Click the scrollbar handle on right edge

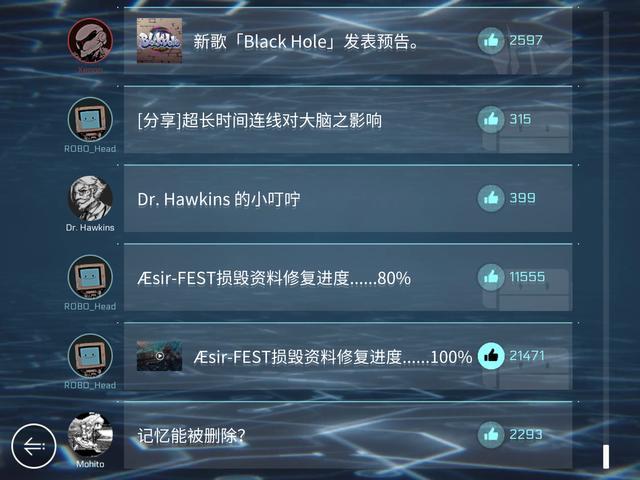pos(606,457)
